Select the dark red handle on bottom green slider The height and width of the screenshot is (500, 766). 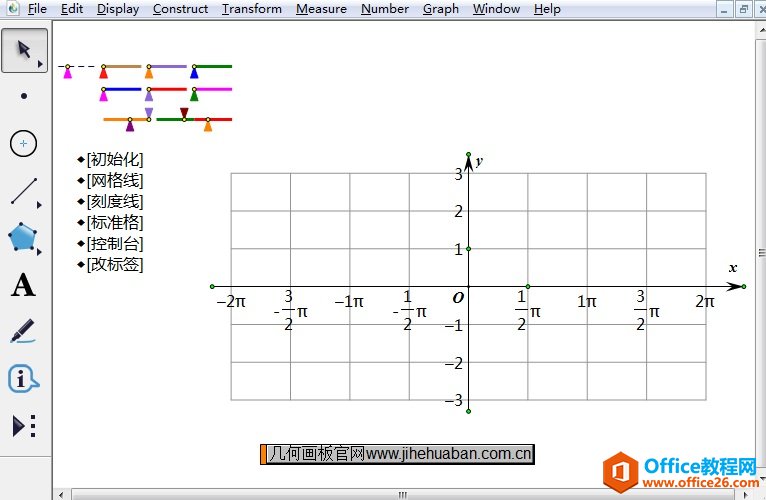click(184, 113)
